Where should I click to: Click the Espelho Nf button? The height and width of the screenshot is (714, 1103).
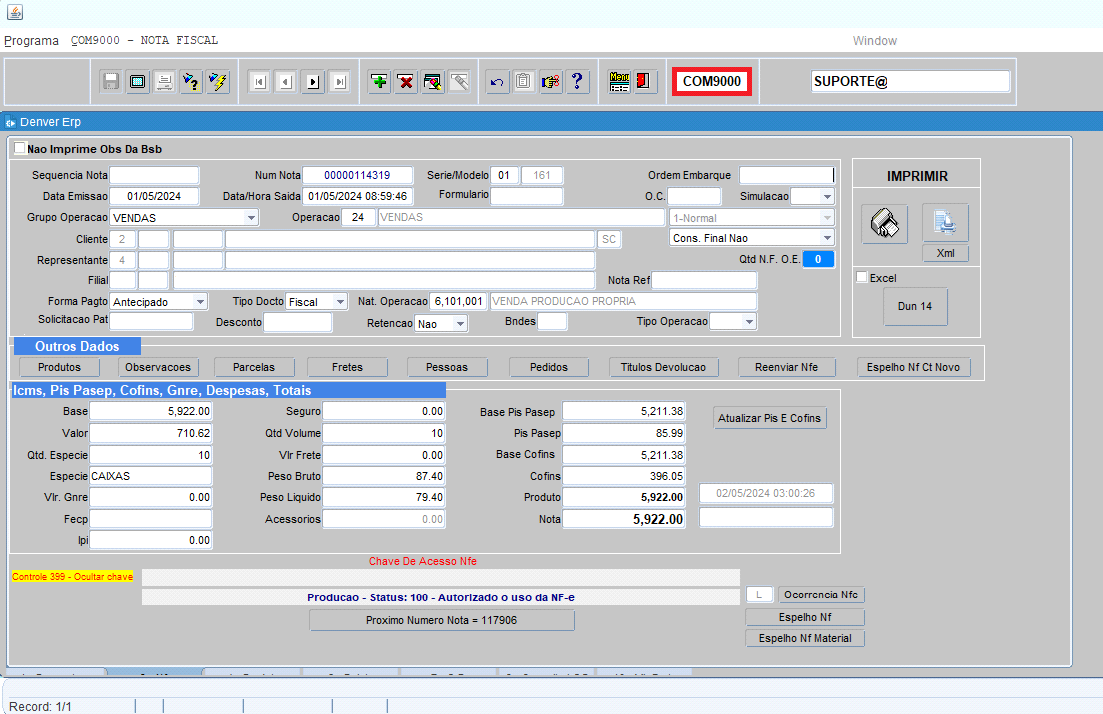point(805,617)
